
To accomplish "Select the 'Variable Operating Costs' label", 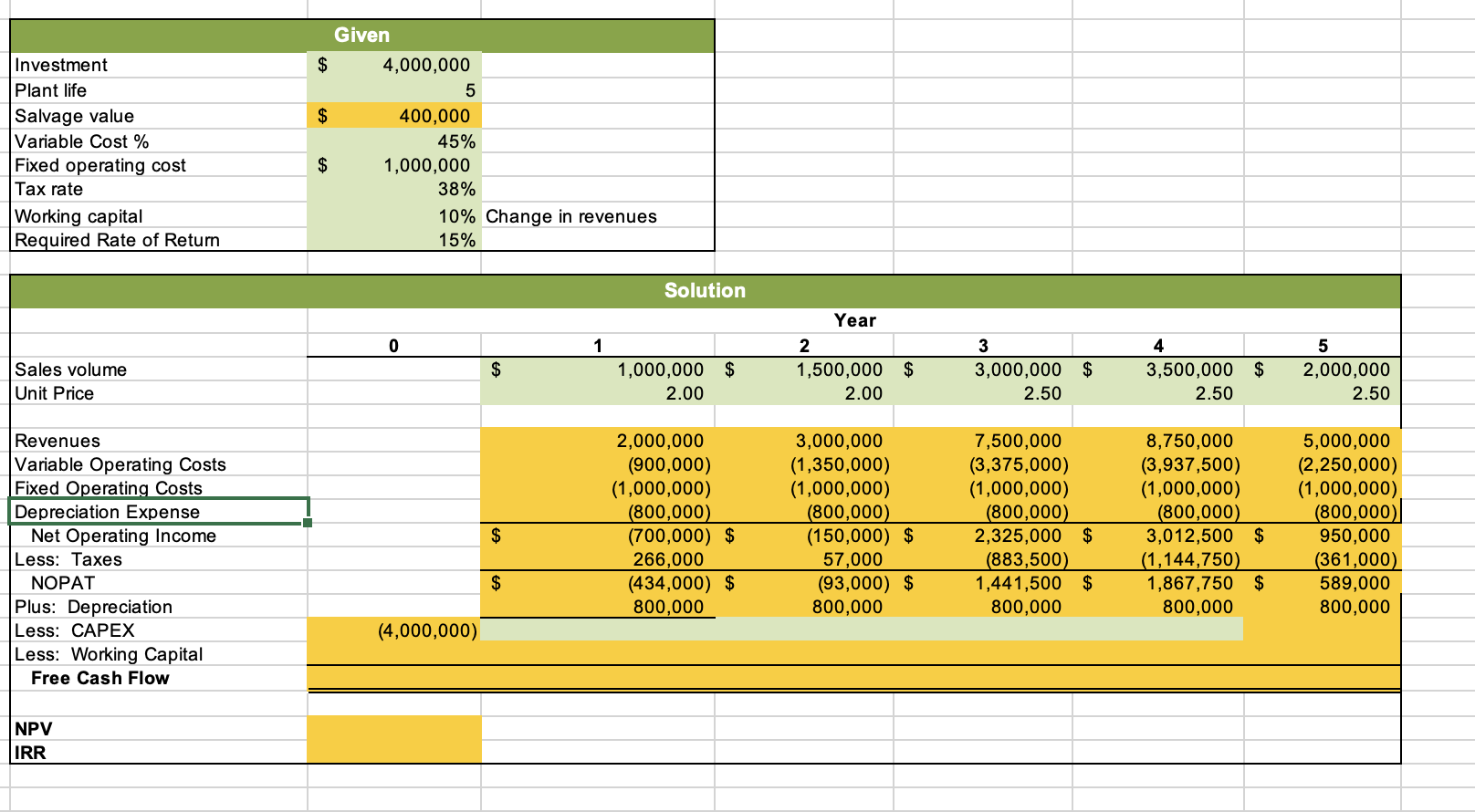I will pos(120,464).
